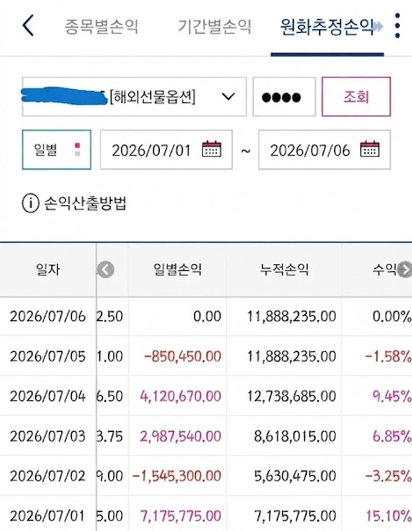Tap the back arrow icon

pyautogui.click(x=28, y=25)
